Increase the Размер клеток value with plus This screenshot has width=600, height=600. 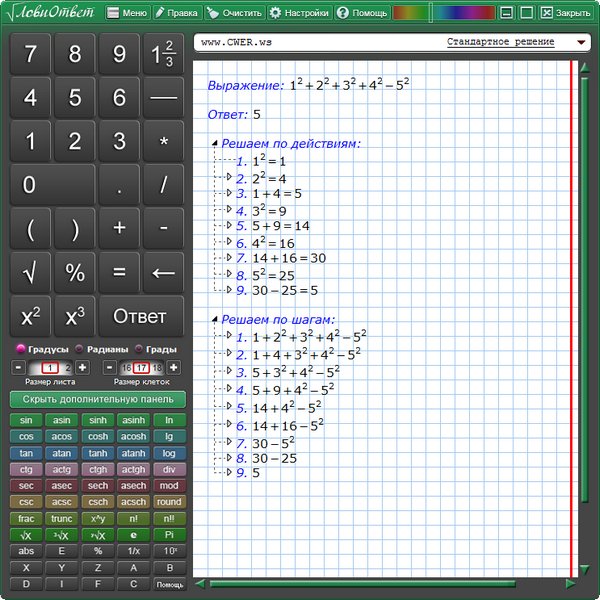point(173,368)
